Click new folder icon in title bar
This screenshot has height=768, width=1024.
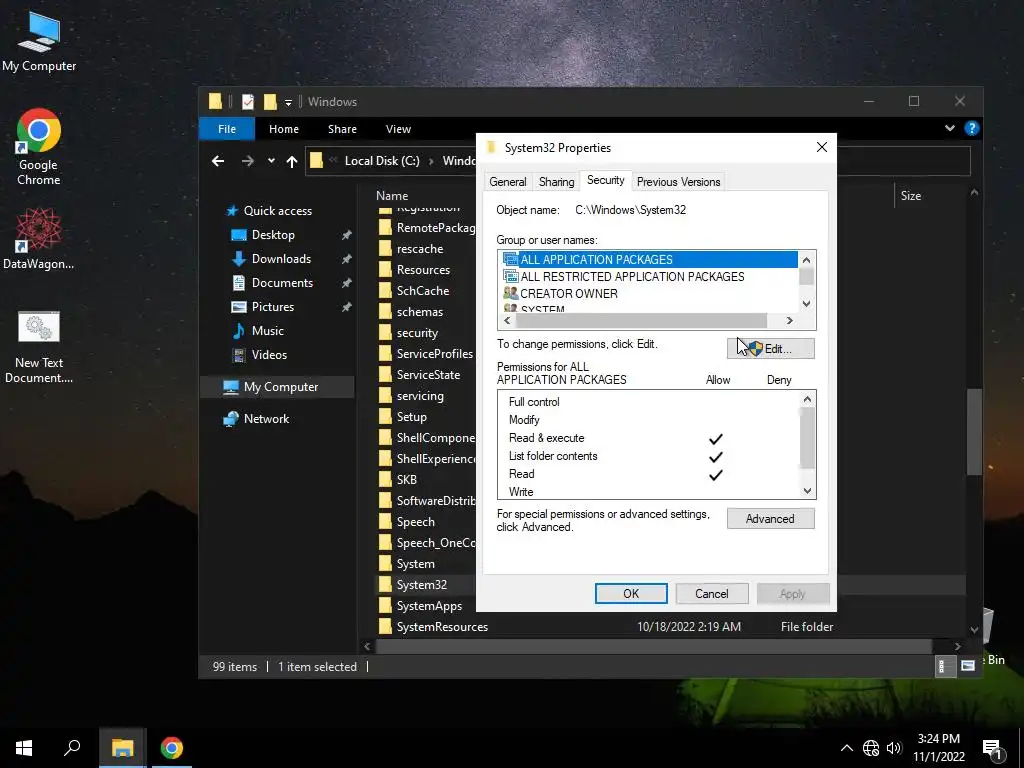[270, 102]
